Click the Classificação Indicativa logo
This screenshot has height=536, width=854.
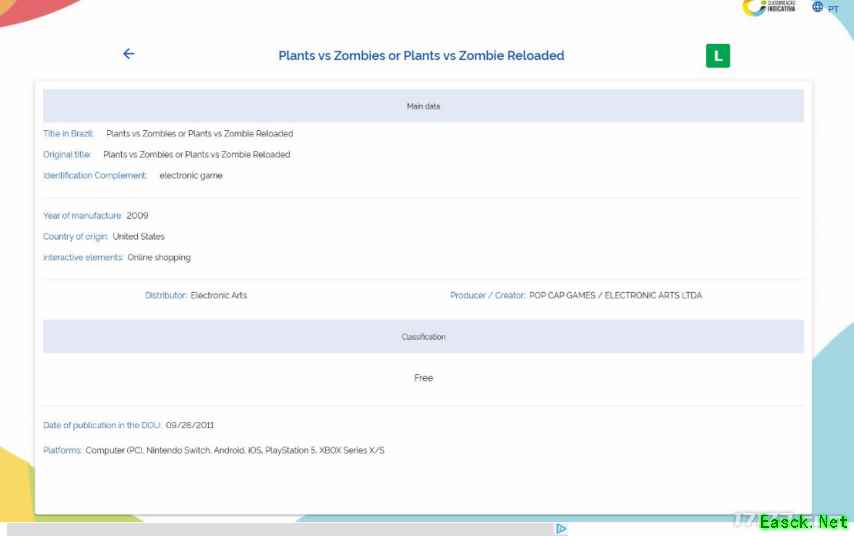[x=768, y=8]
